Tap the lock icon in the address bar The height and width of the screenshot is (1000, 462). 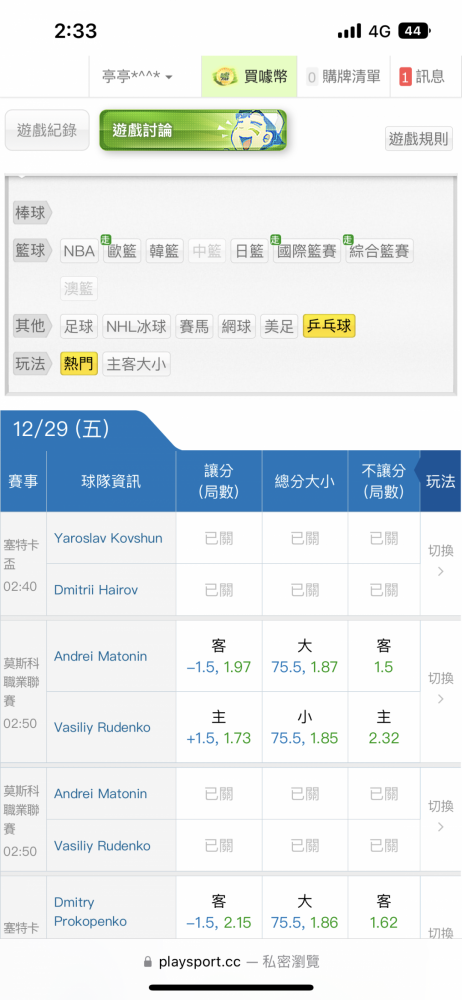coord(148,961)
